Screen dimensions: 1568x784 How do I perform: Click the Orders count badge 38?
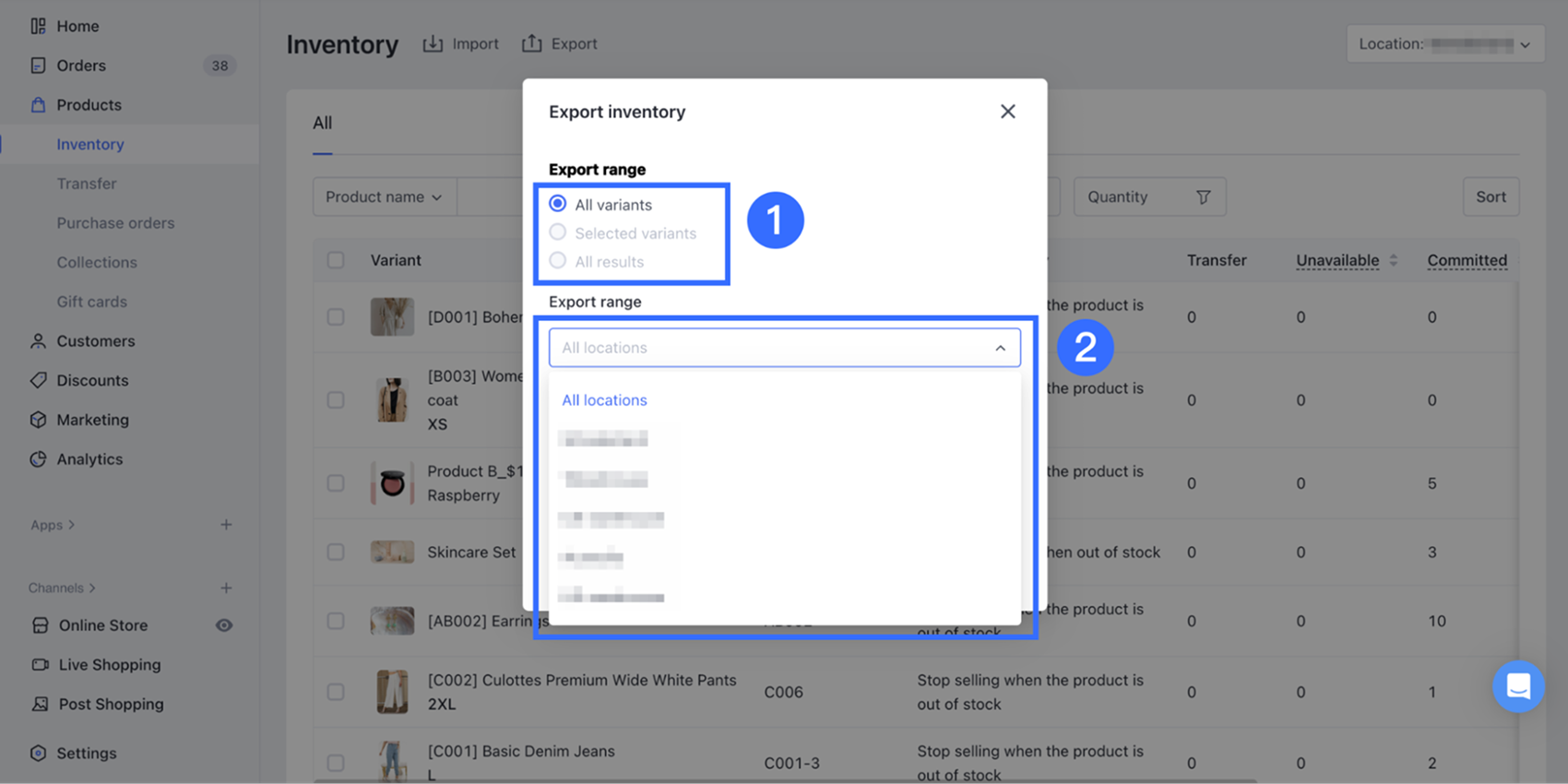pyautogui.click(x=220, y=65)
